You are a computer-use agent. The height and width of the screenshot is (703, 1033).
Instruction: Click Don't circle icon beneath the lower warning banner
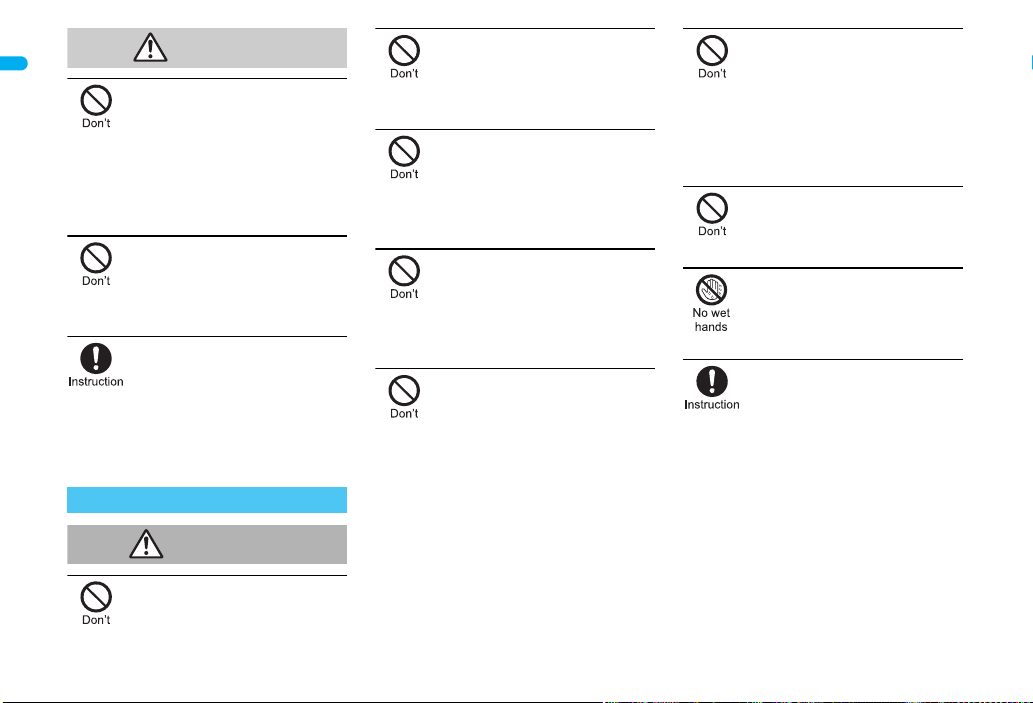96,597
